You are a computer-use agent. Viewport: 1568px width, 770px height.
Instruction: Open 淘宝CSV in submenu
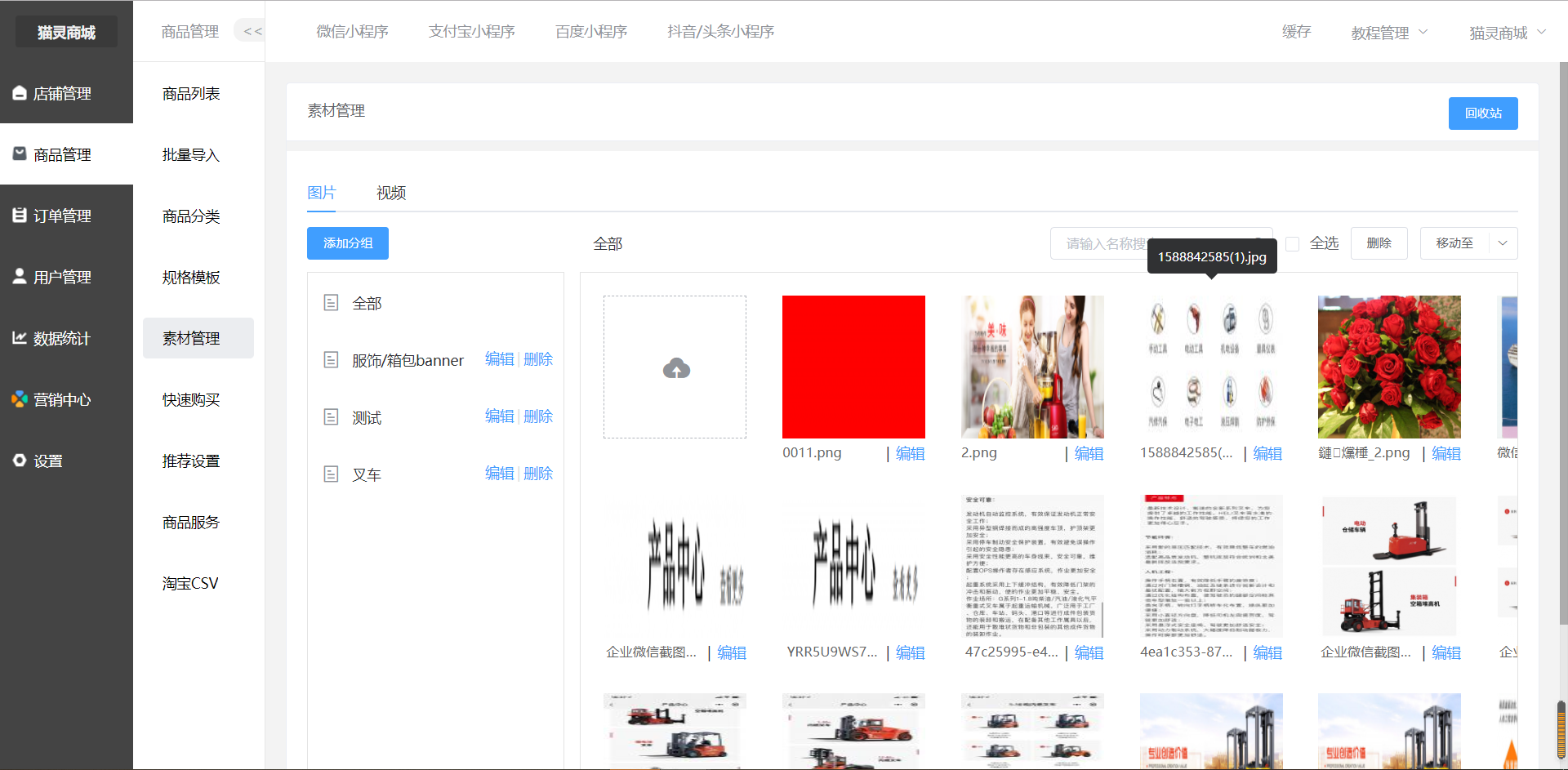point(190,584)
